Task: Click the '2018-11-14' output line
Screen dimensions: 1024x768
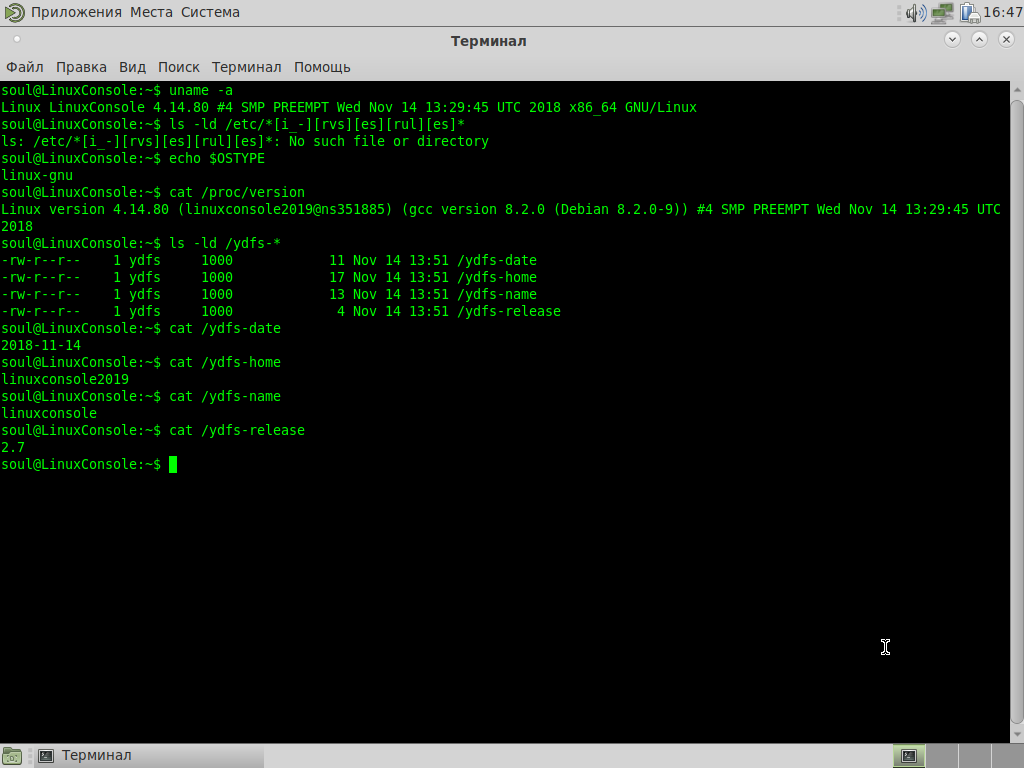Action: click(41, 345)
